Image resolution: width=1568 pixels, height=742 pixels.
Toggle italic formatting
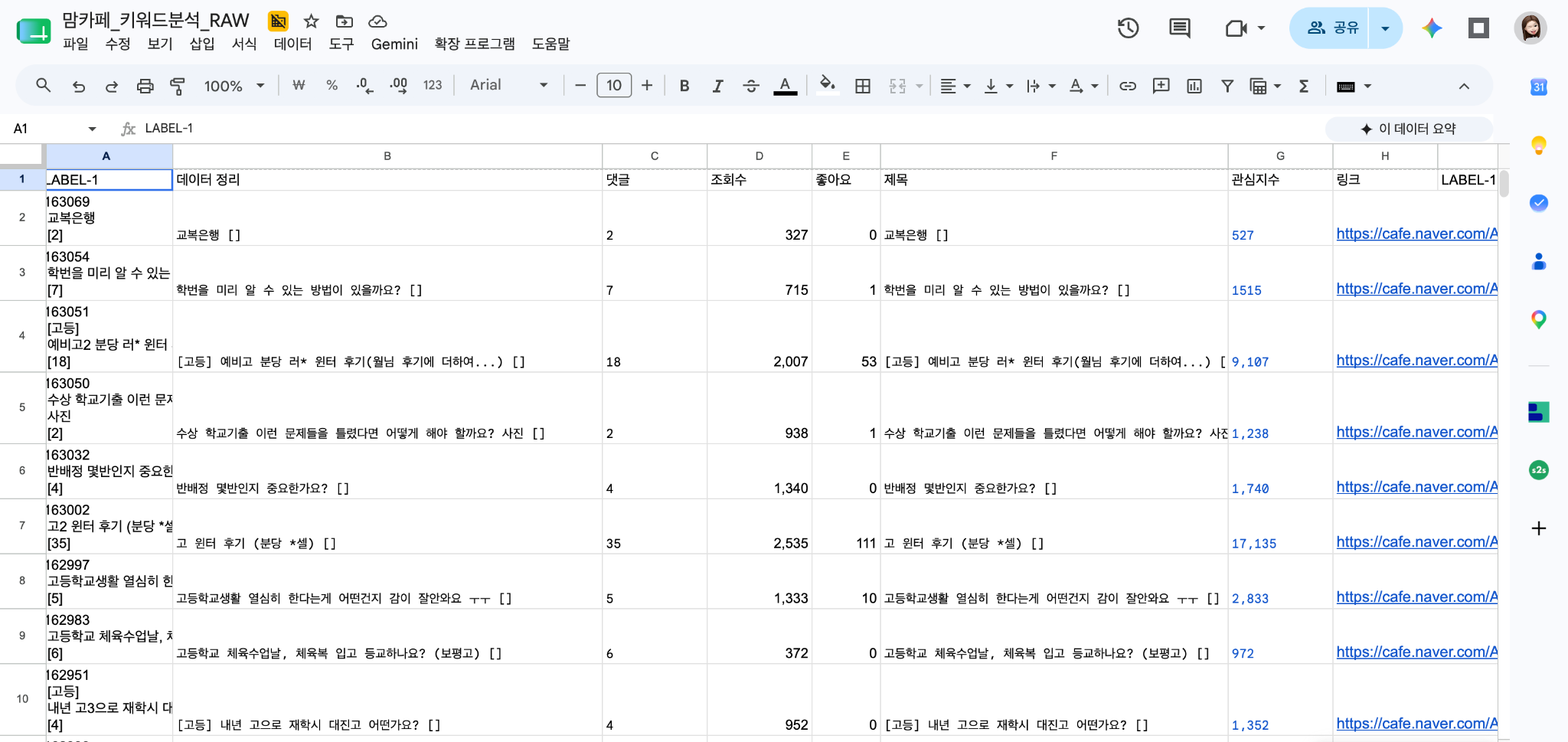point(717,86)
